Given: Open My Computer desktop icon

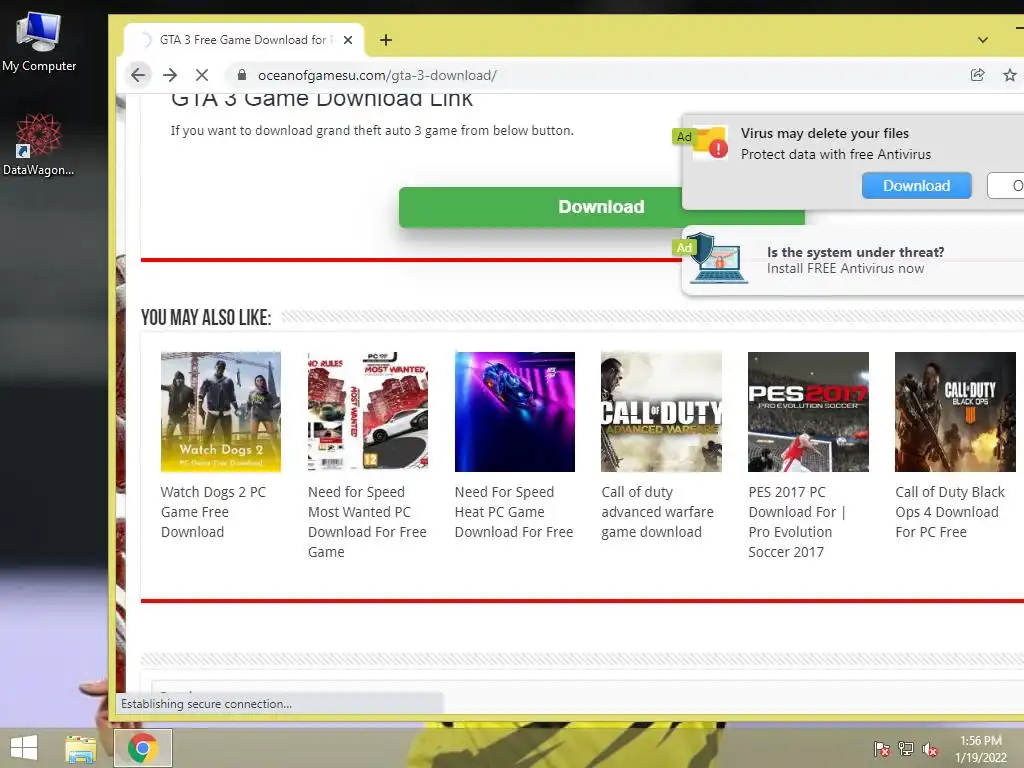Looking at the screenshot, I should 39,41.
